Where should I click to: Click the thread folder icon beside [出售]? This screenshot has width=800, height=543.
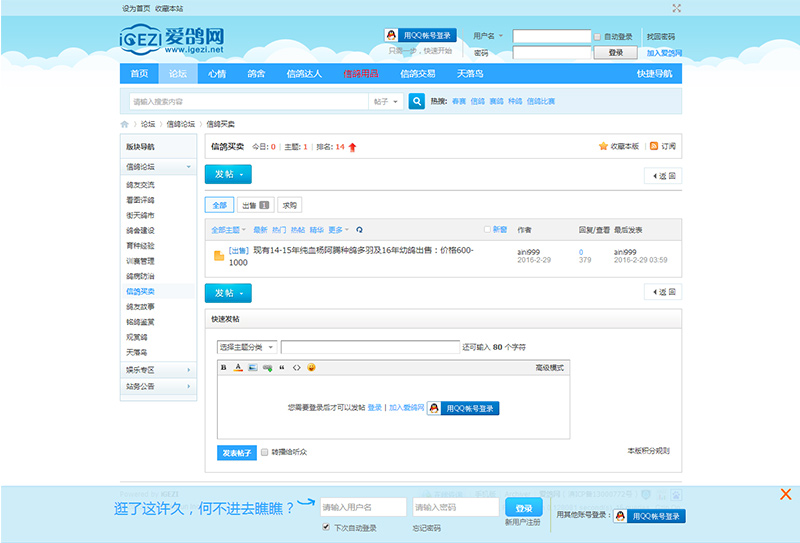click(x=219, y=256)
